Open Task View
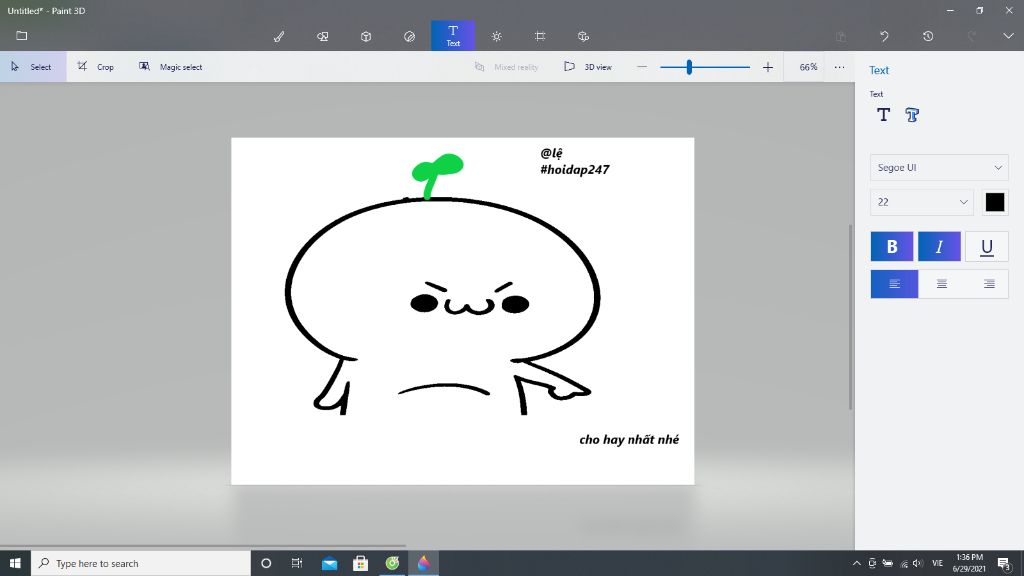Screen dimensions: 1024x576 point(297,563)
